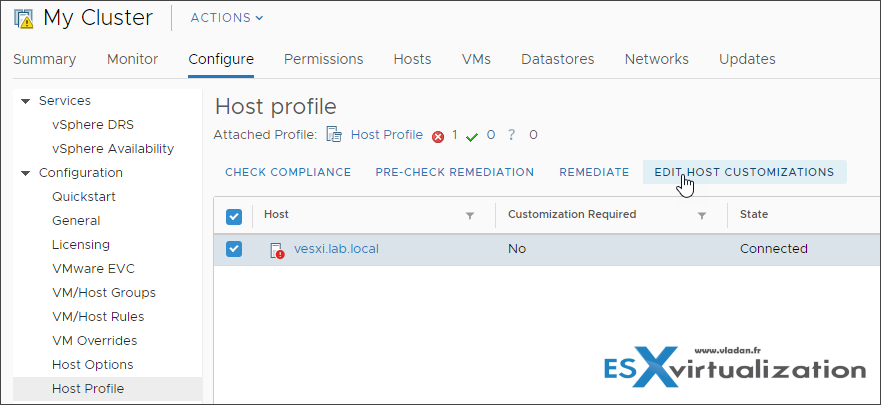The height and width of the screenshot is (405, 881).
Task: Select vSphere Availability in the sidebar
Action: (113, 149)
